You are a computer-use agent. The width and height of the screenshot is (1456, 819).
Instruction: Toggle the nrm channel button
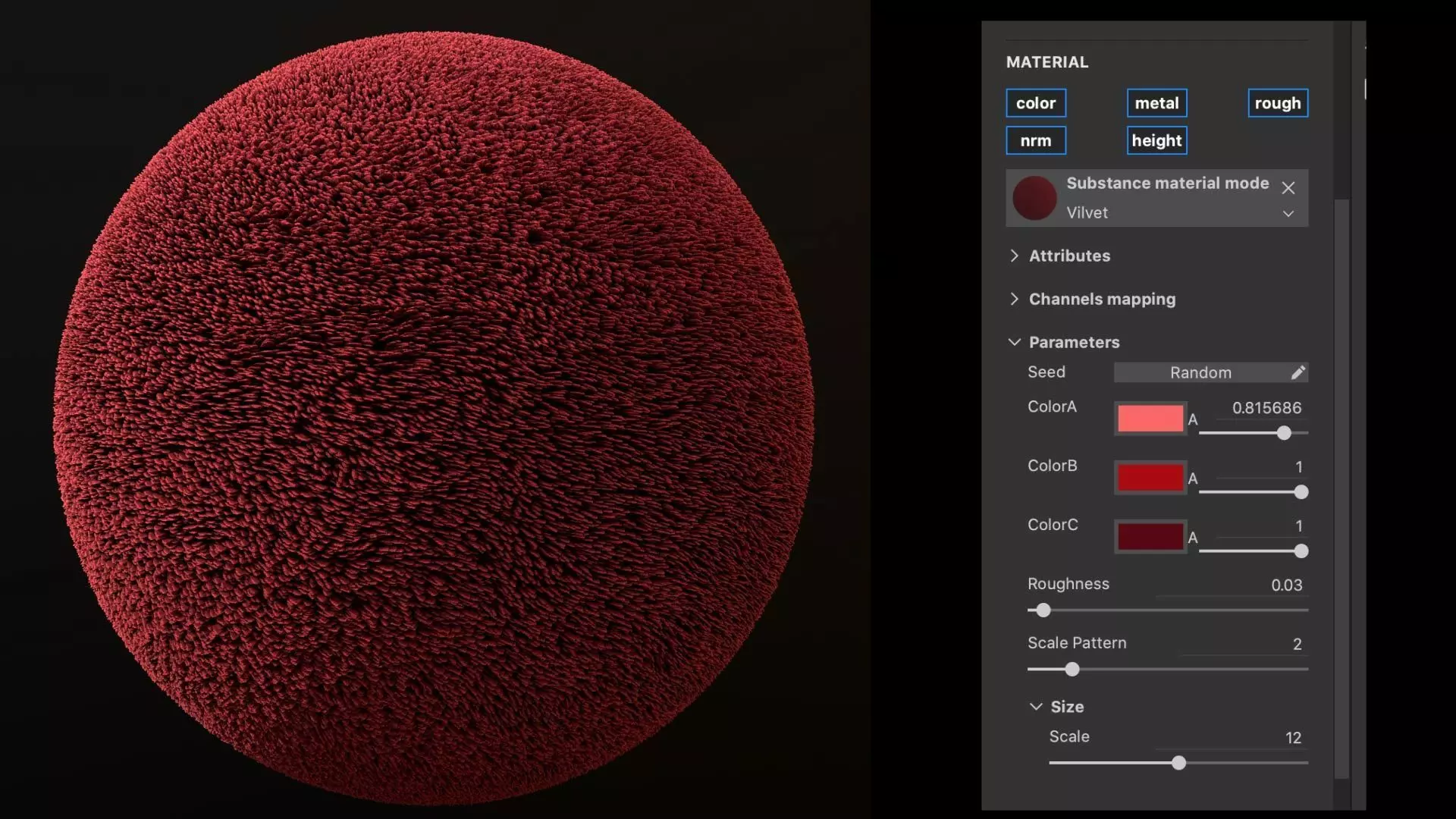tap(1035, 140)
